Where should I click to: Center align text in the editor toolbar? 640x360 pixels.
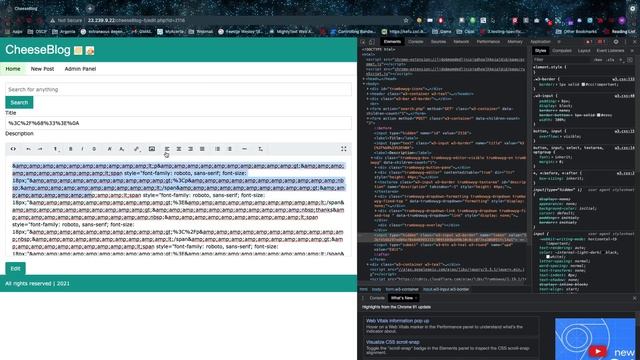[x=179, y=149]
